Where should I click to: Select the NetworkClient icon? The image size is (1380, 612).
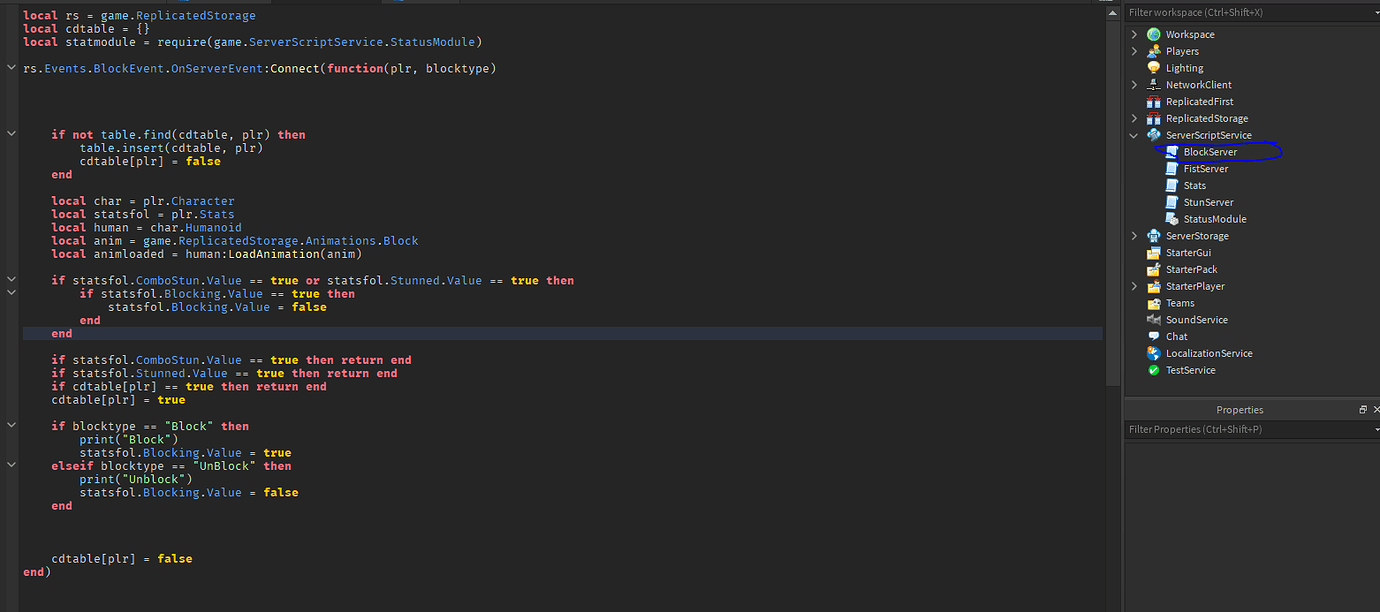tap(1152, 84)
